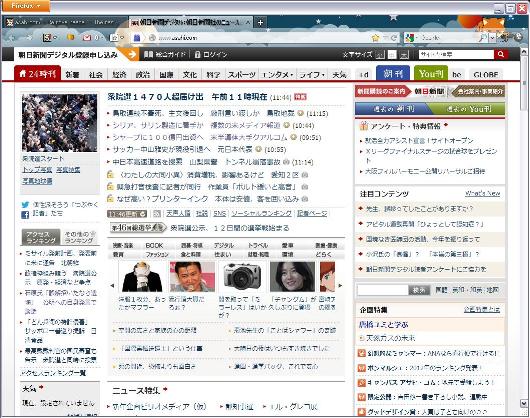Open the 24時刊 home tab

[x=38, y=74]
